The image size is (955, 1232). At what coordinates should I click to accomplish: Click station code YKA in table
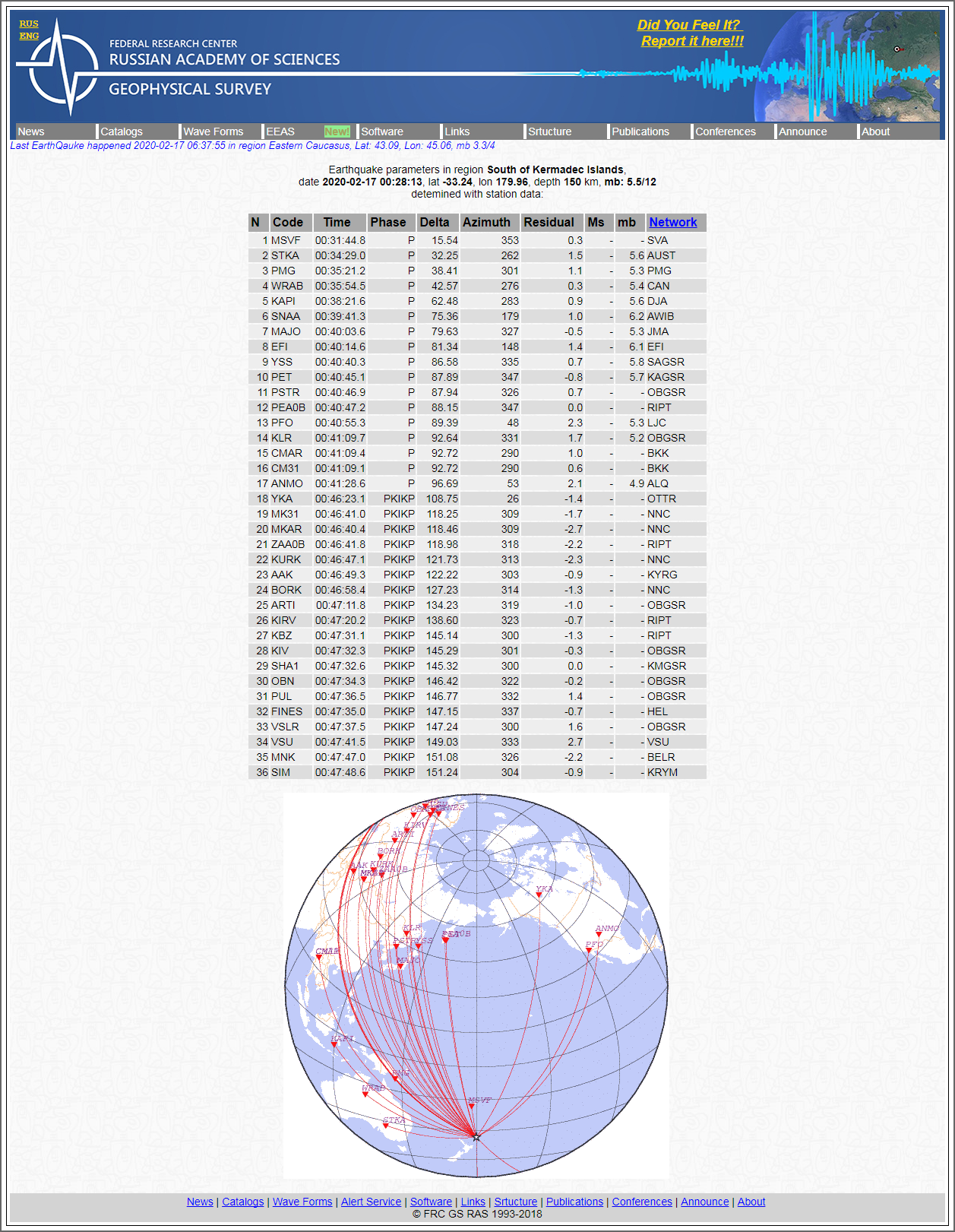tap(282, 499)
